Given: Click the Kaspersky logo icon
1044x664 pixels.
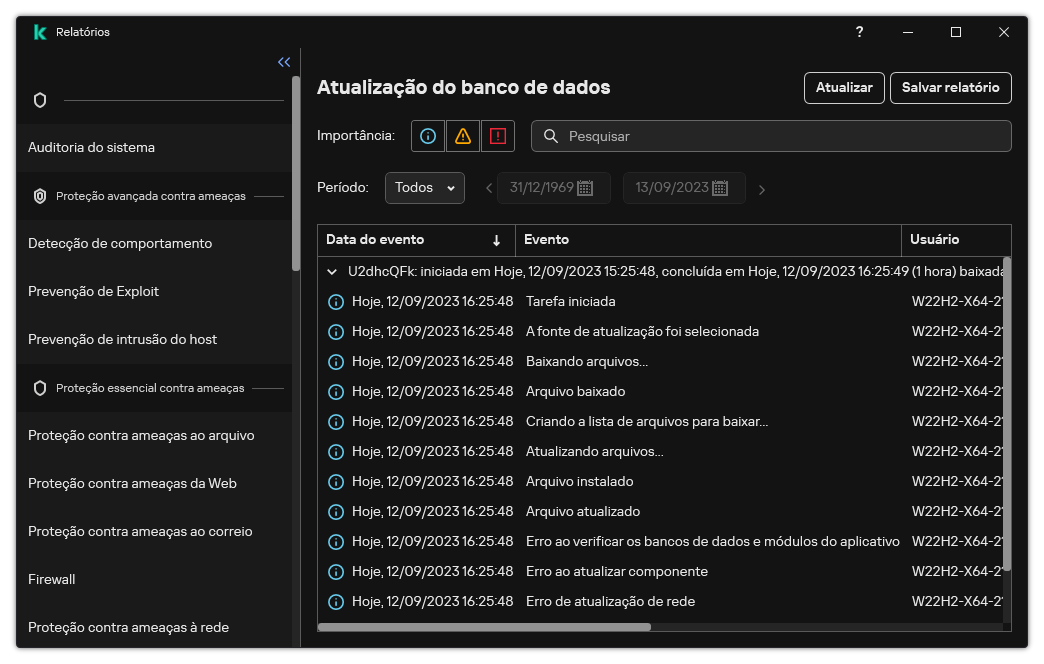Looking at the screenshot, I should coord(41,31).
